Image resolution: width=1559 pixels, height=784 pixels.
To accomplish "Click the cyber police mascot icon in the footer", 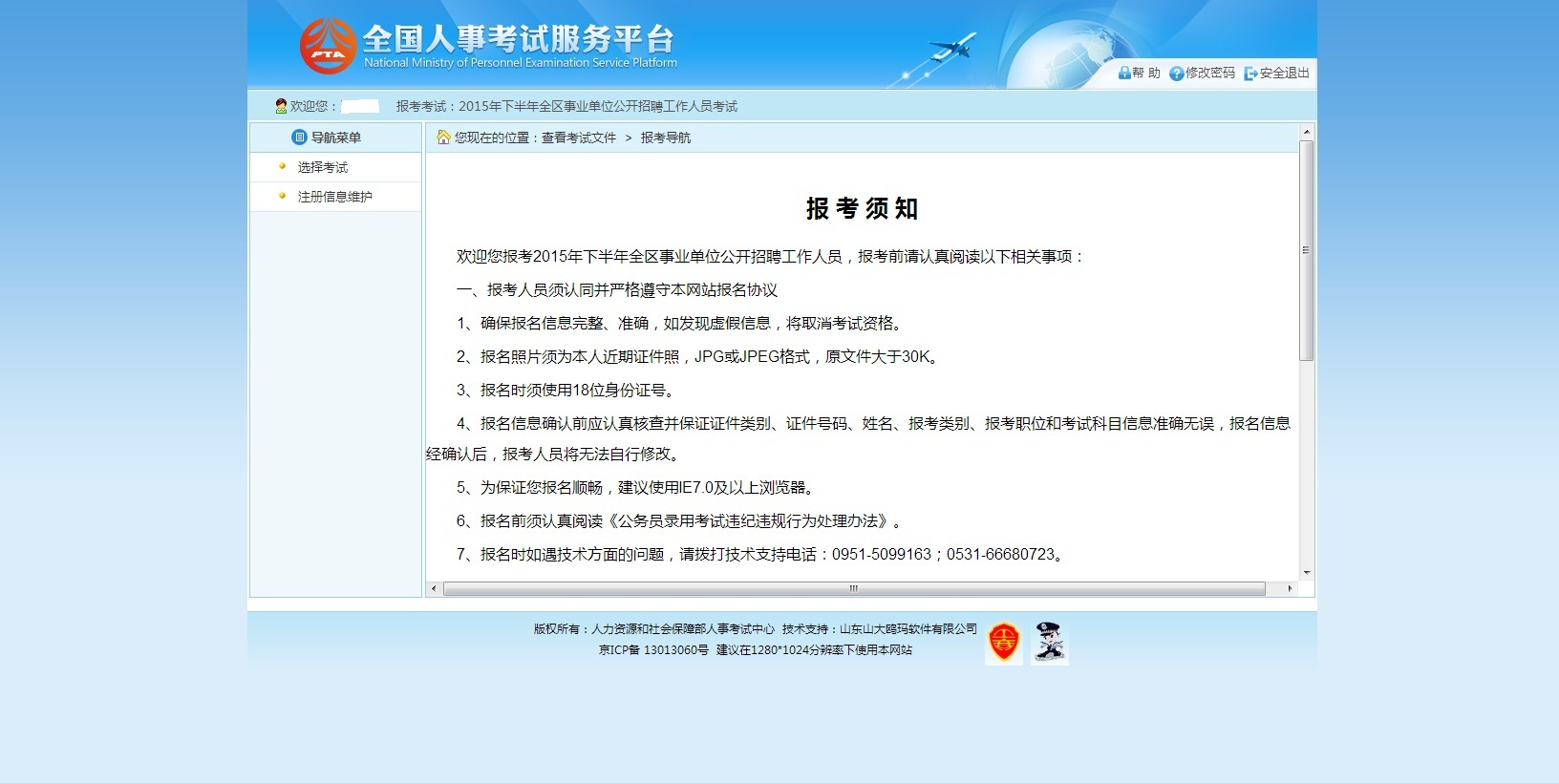I will pos(1050,642).
